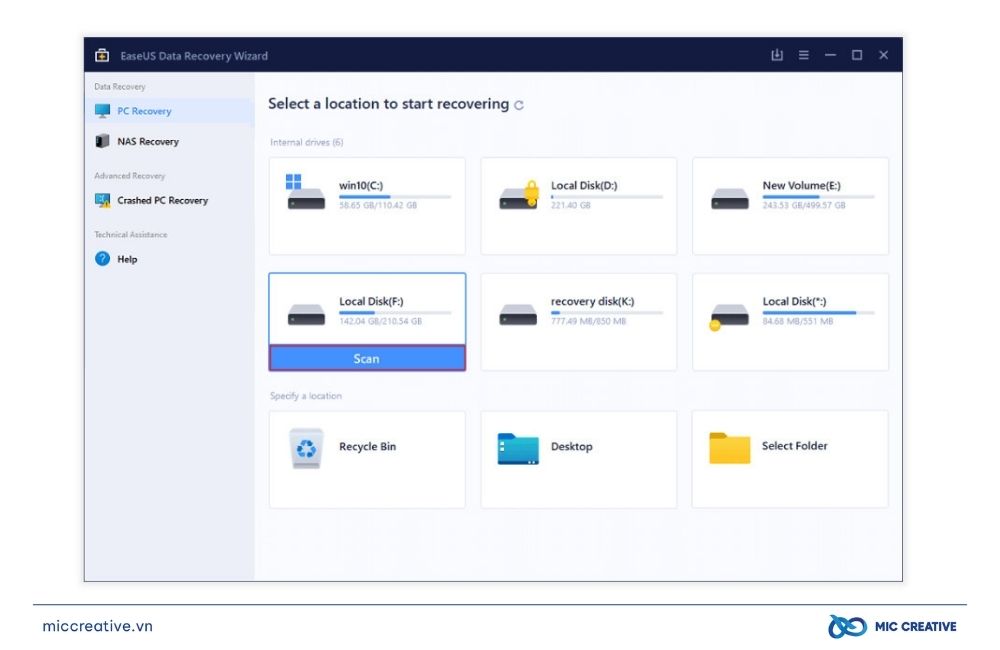The image size is (1000, 650).
Task: Select Recycle Bin label as scan location
Action: coord(367,447)
